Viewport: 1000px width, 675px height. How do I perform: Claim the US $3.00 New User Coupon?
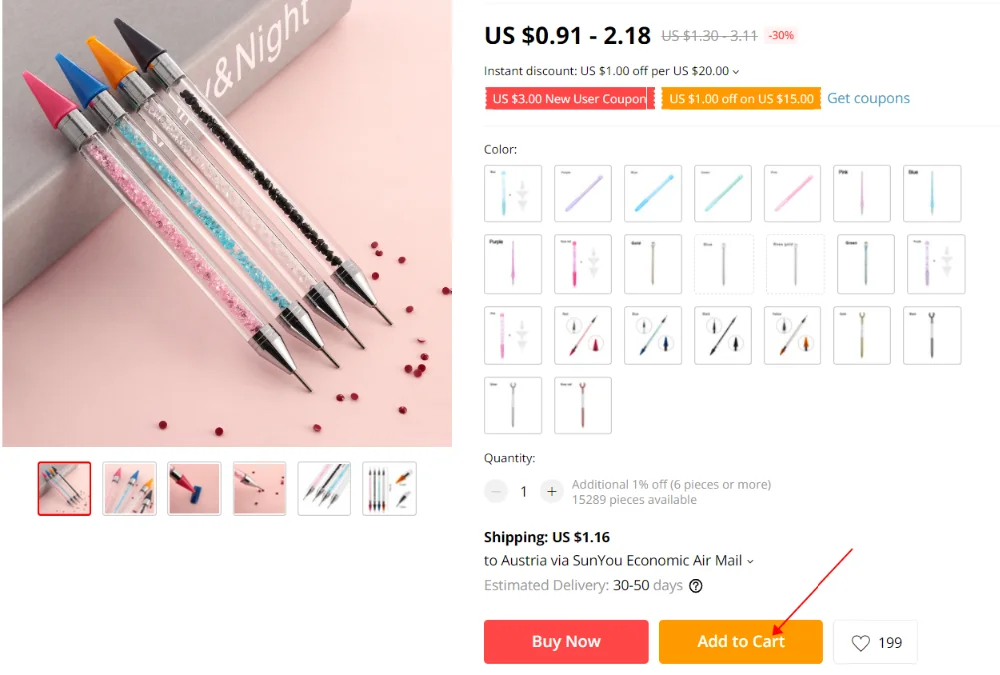[x=569, y=99]
